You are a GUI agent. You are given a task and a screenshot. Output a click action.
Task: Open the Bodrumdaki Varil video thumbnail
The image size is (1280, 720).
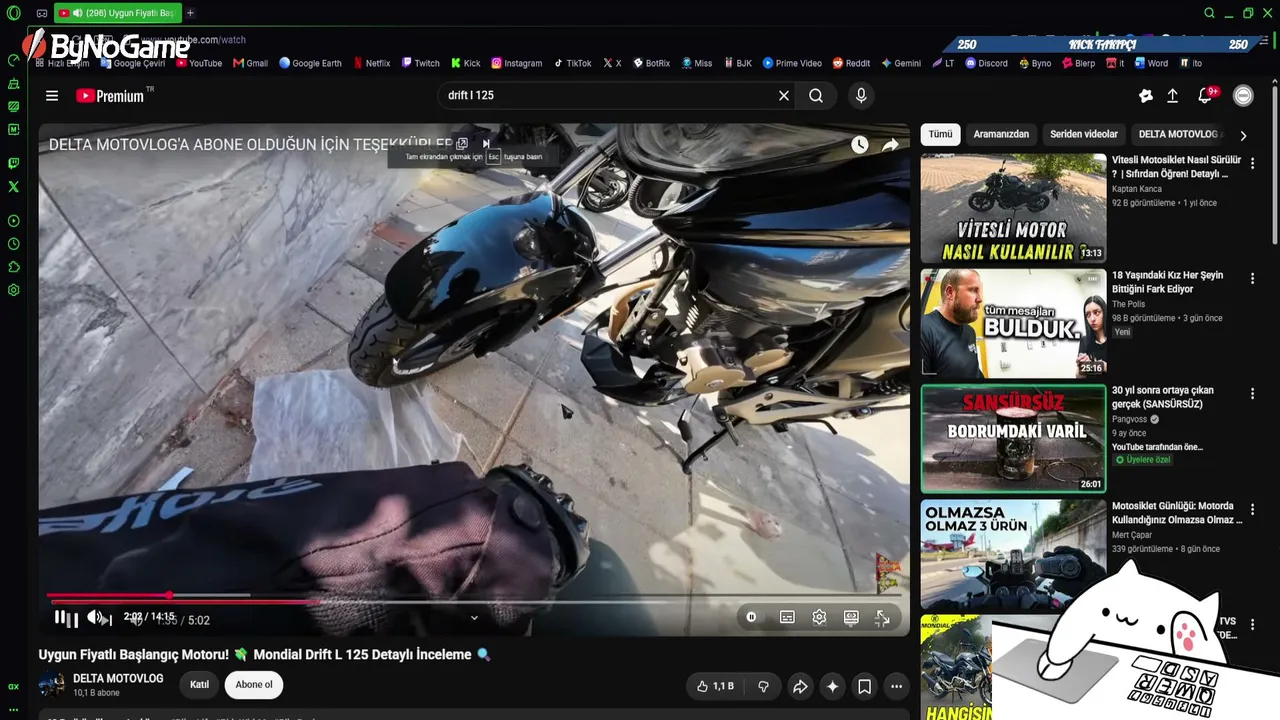pos(1013,439)
